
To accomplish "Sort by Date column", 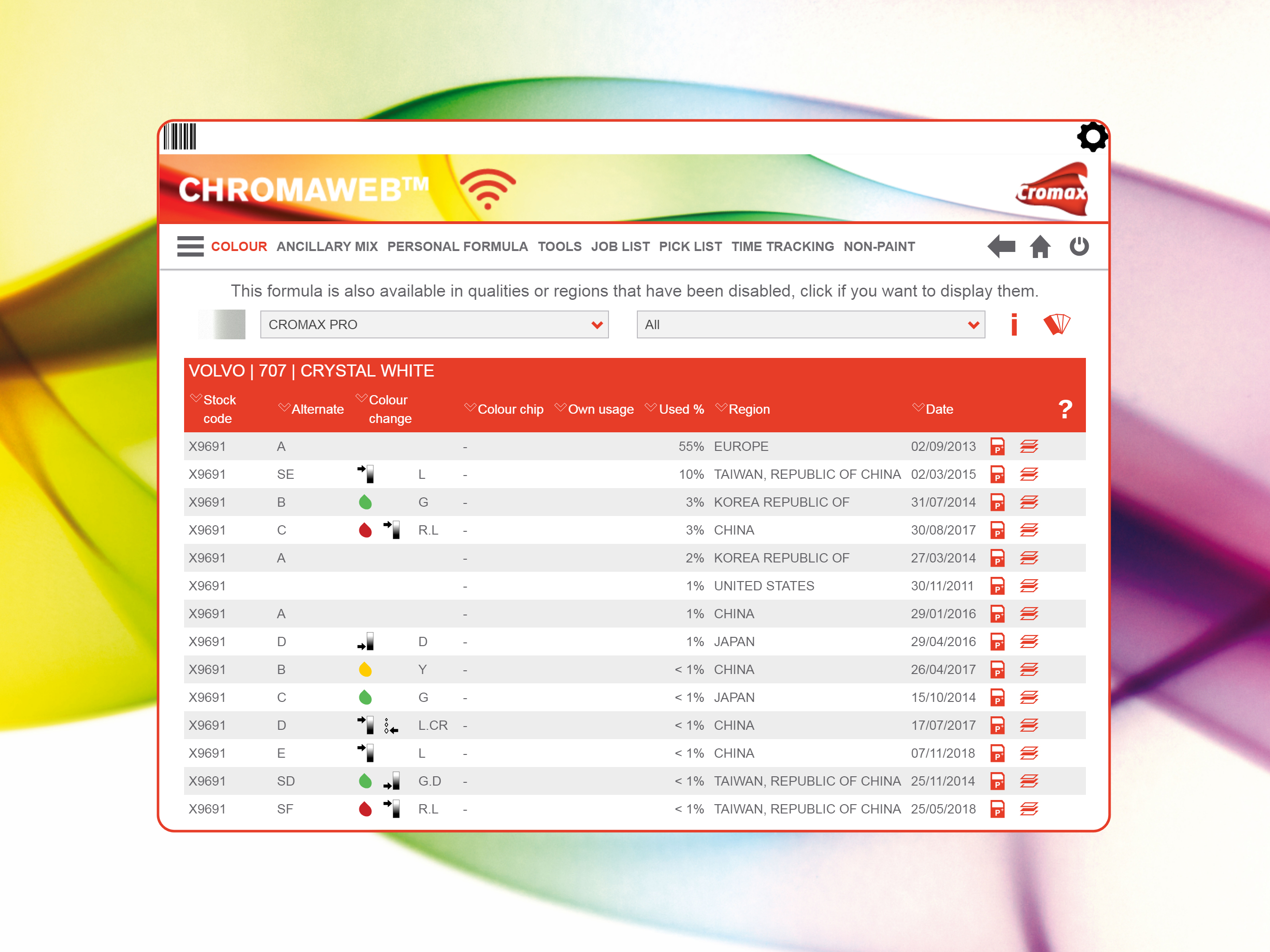I will 933,410.
